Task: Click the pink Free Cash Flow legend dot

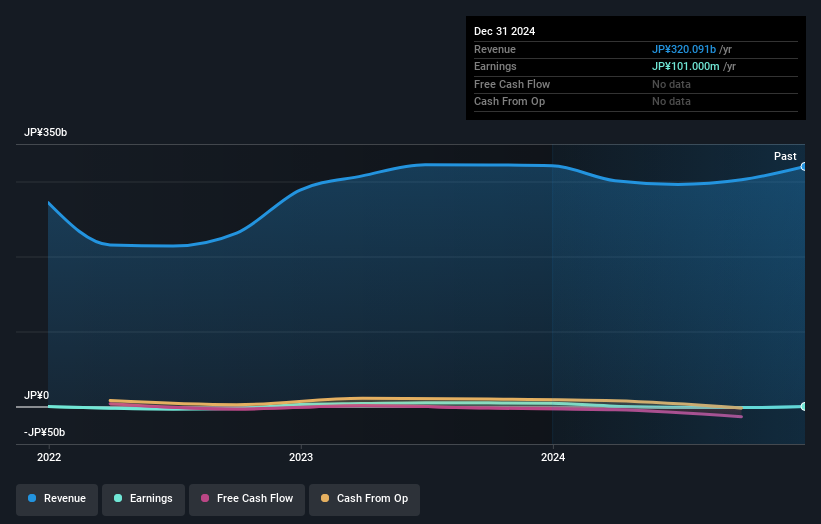Action: click(205, 498)
